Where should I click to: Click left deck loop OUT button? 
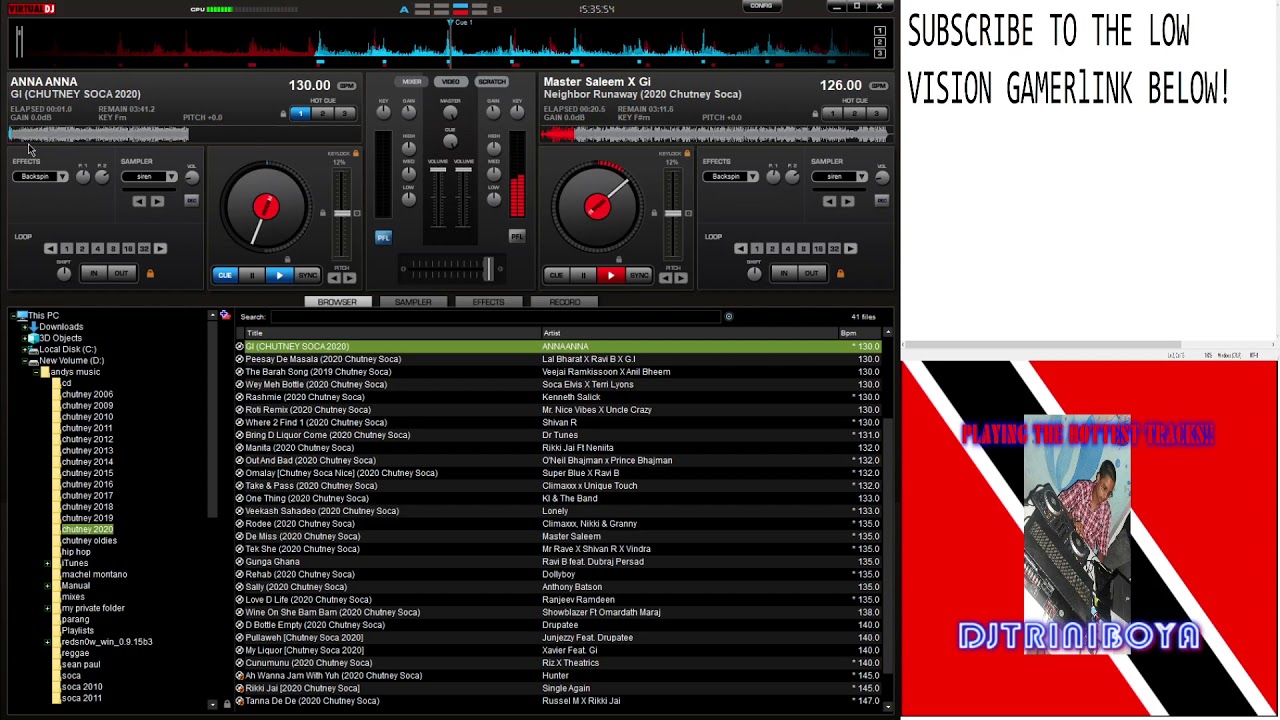[x=122, y=273]
